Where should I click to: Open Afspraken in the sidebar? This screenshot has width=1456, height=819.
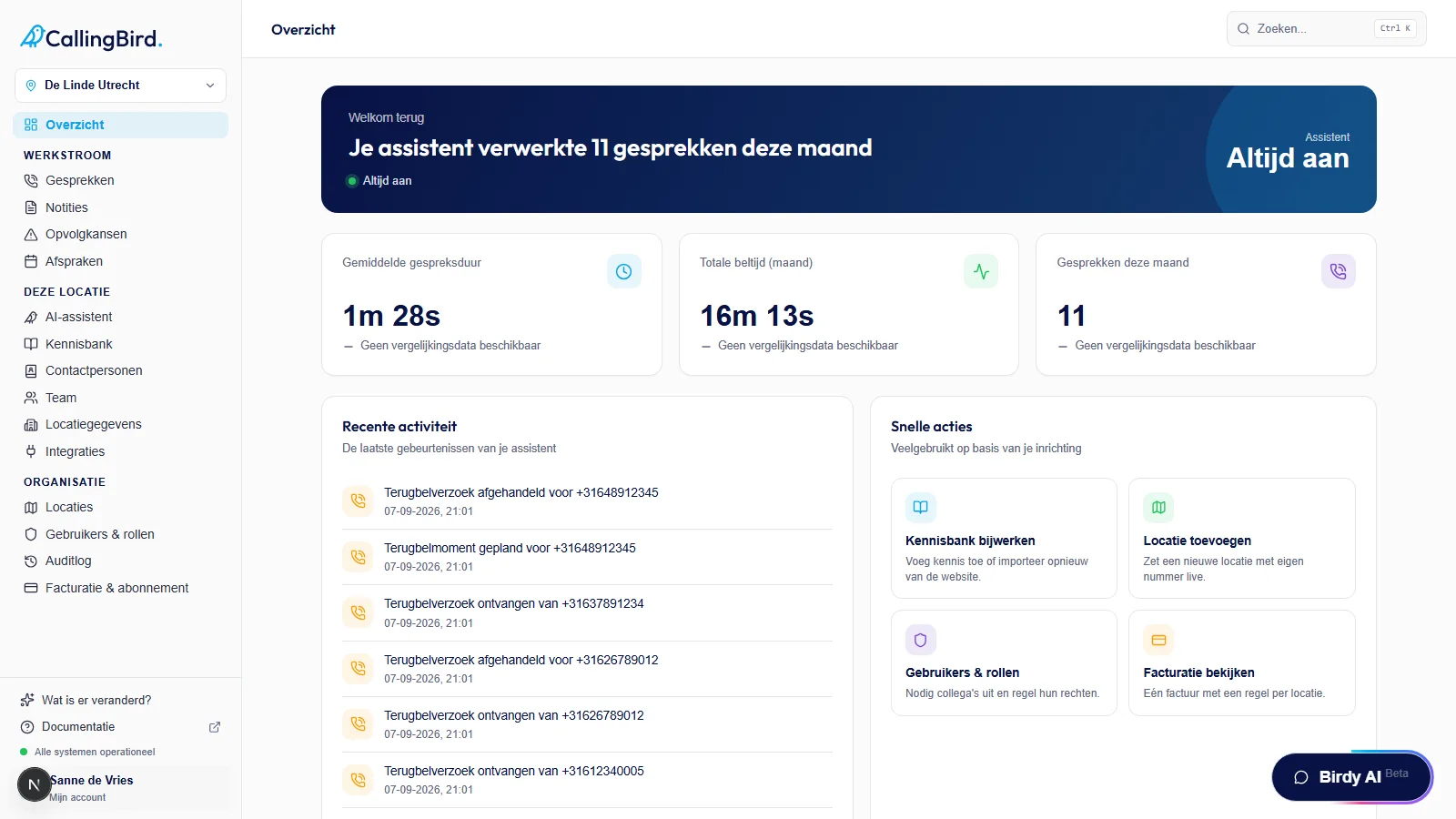[x=74, y=261]
